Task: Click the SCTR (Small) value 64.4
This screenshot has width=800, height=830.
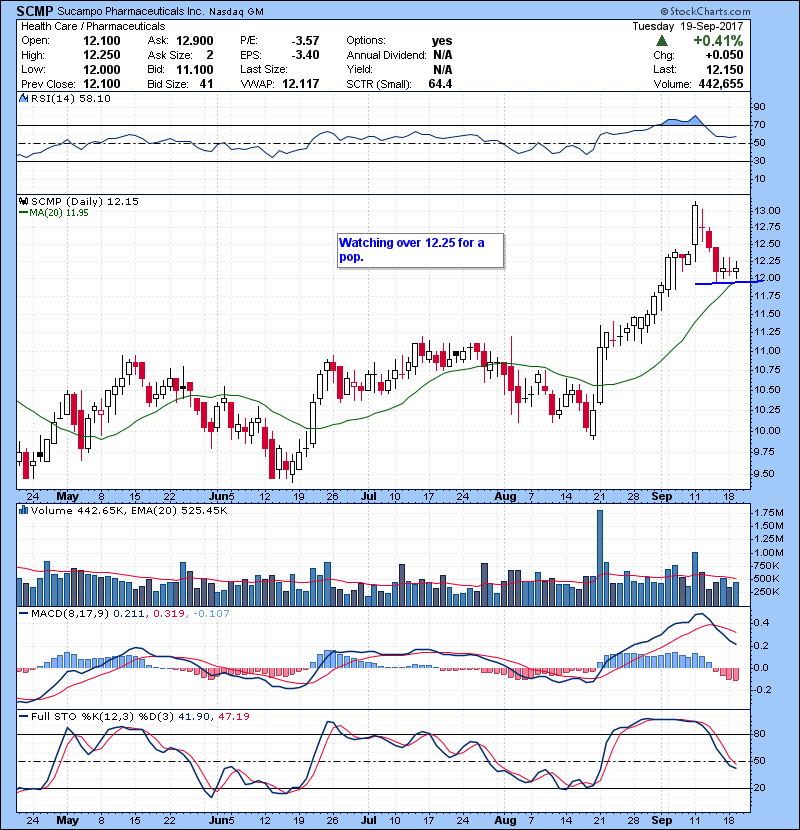Action: tap(441, 84)
